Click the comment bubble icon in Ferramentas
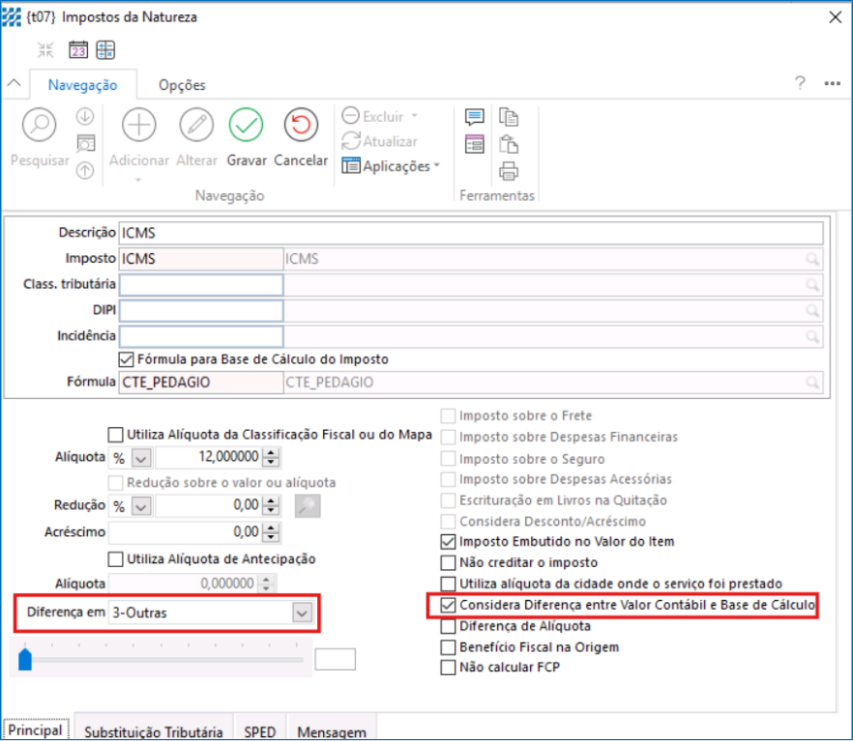Screen dimensions: 853x741 [x=474, y=118]
